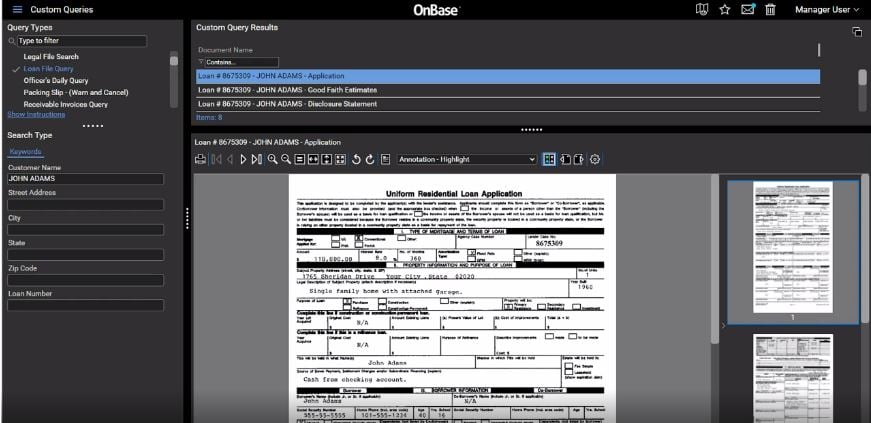Image resolution: width=871 pixels, height=423 pixels.
Task: Open the Annotation - Highlight dropdown
Action: pyautogui.click(x=467, y=160)
